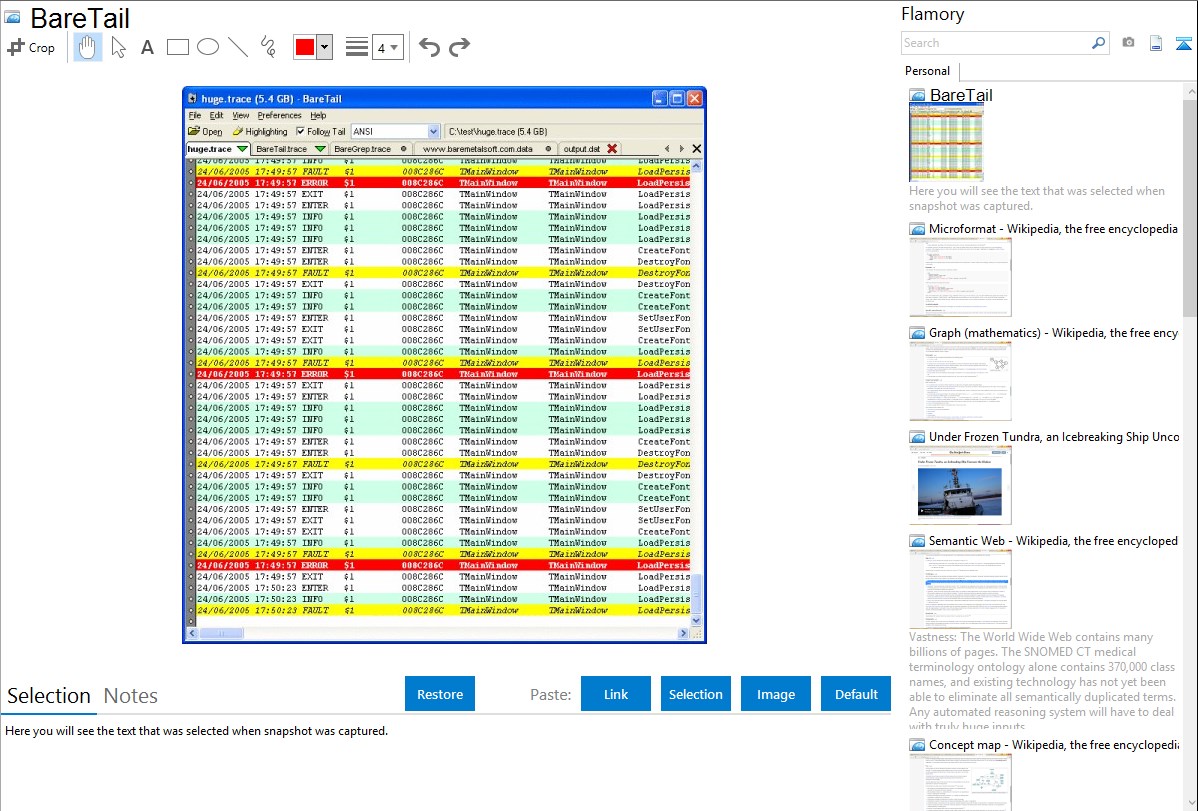Choose the text annotation tool
The width and height of the screenshot is (1198, 811).
tap(147, 47)
